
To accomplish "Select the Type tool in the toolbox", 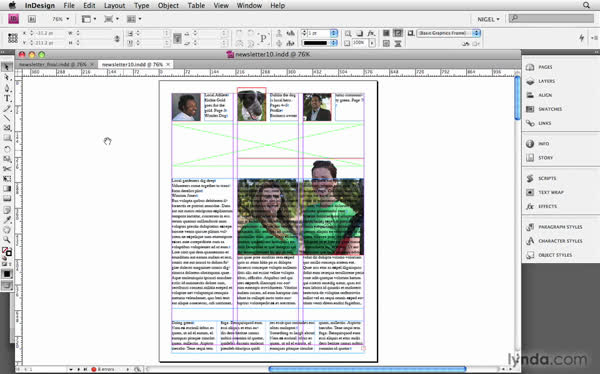I will (x=7, y=98).
